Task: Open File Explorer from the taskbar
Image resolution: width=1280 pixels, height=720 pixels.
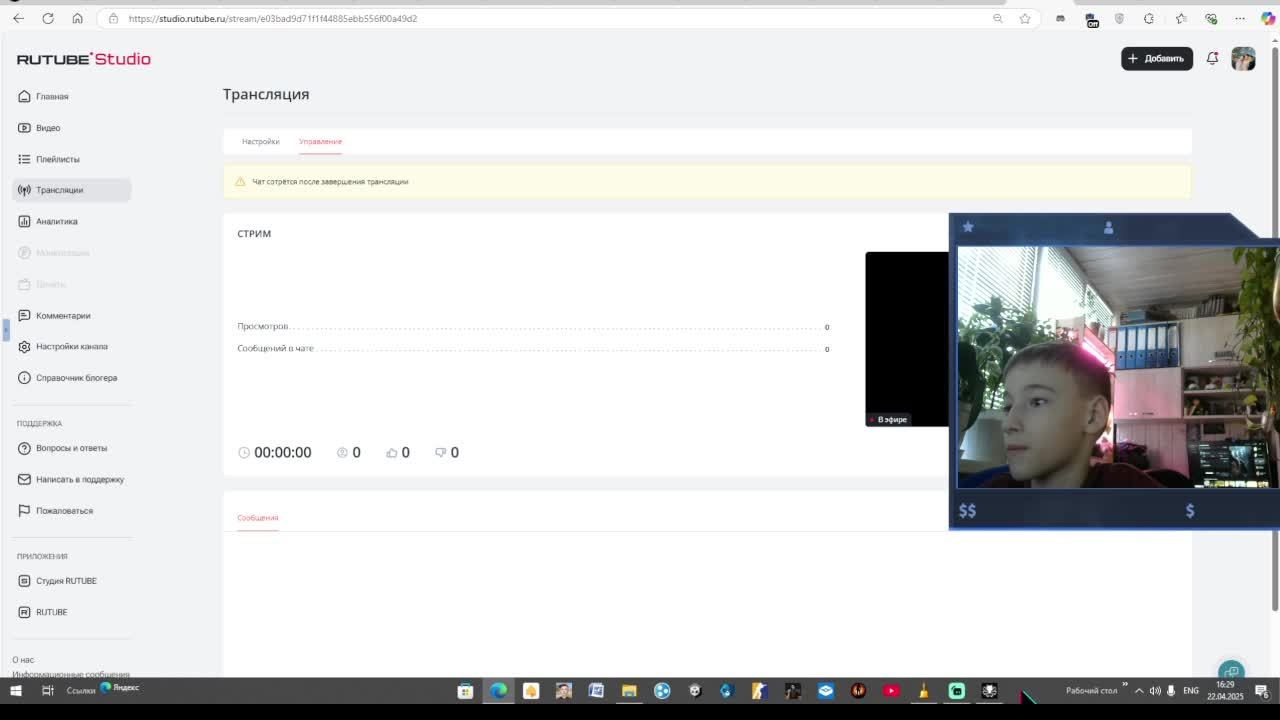Action: (629, 690)
